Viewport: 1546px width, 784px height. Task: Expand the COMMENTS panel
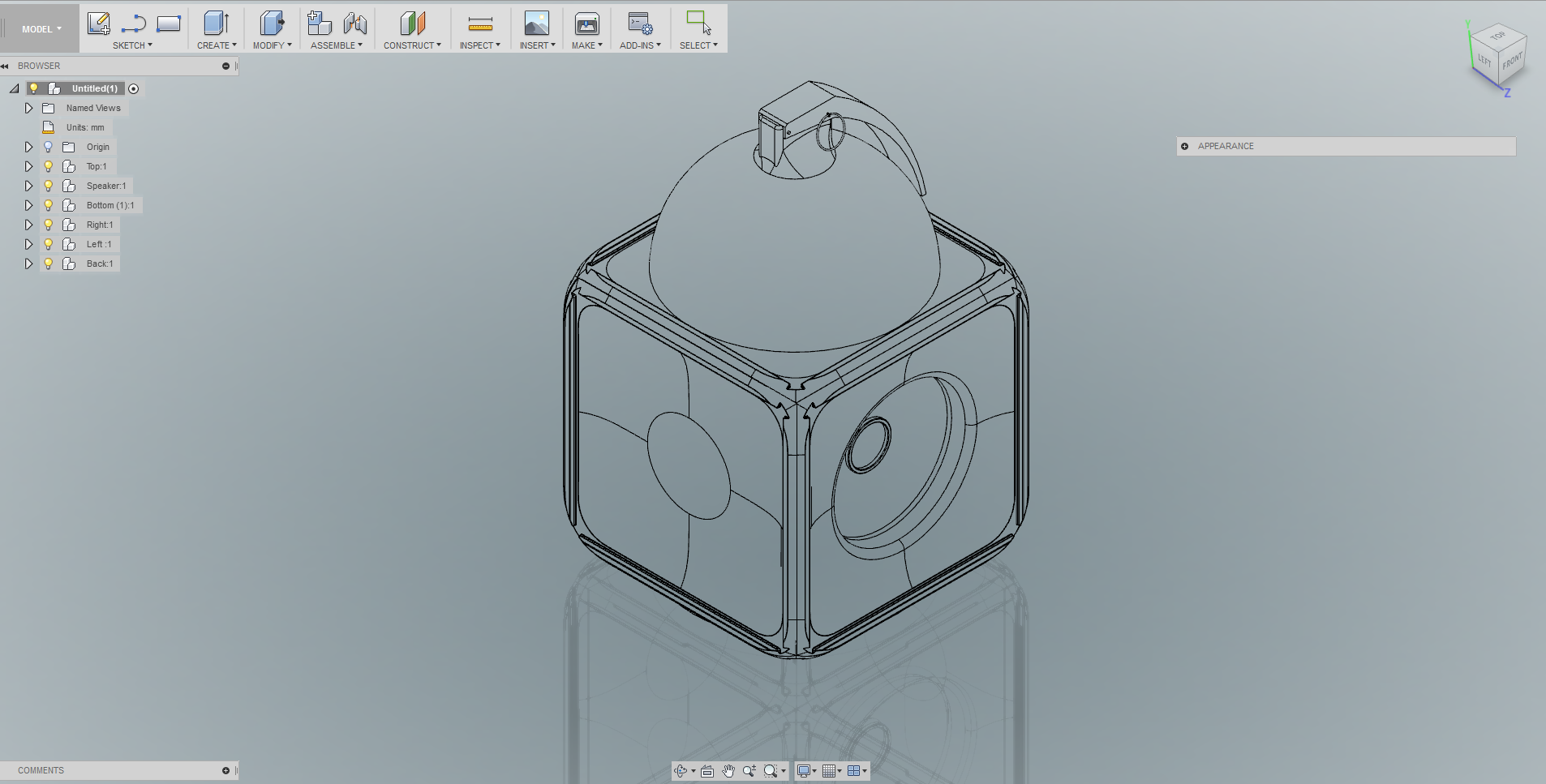pyautogui.click(x=225, y=771)
